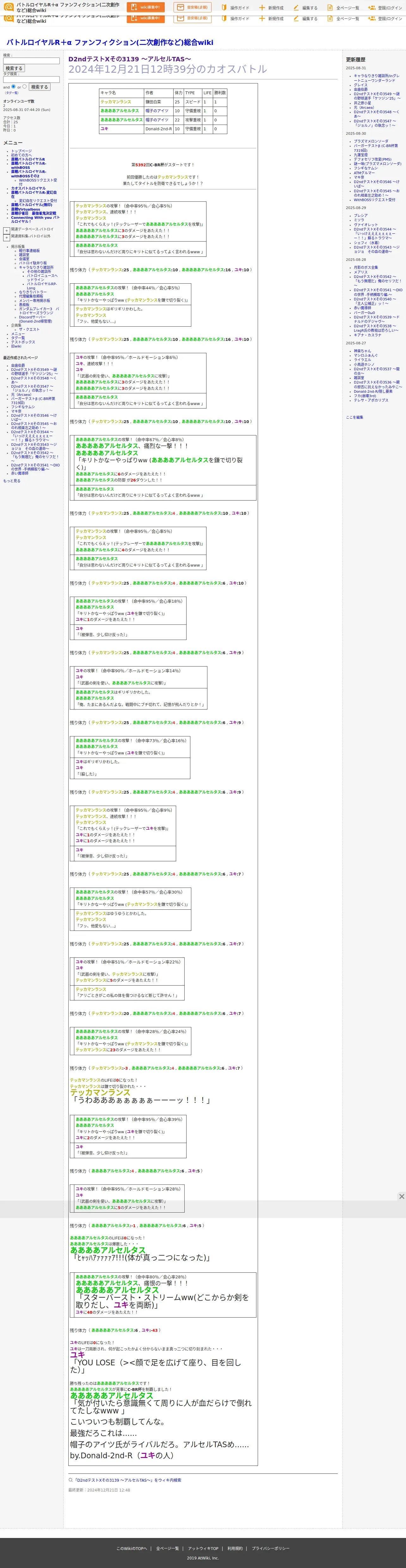
Task: Open 小鳥遊ホシノ in the update history
Action: point(364,365)
